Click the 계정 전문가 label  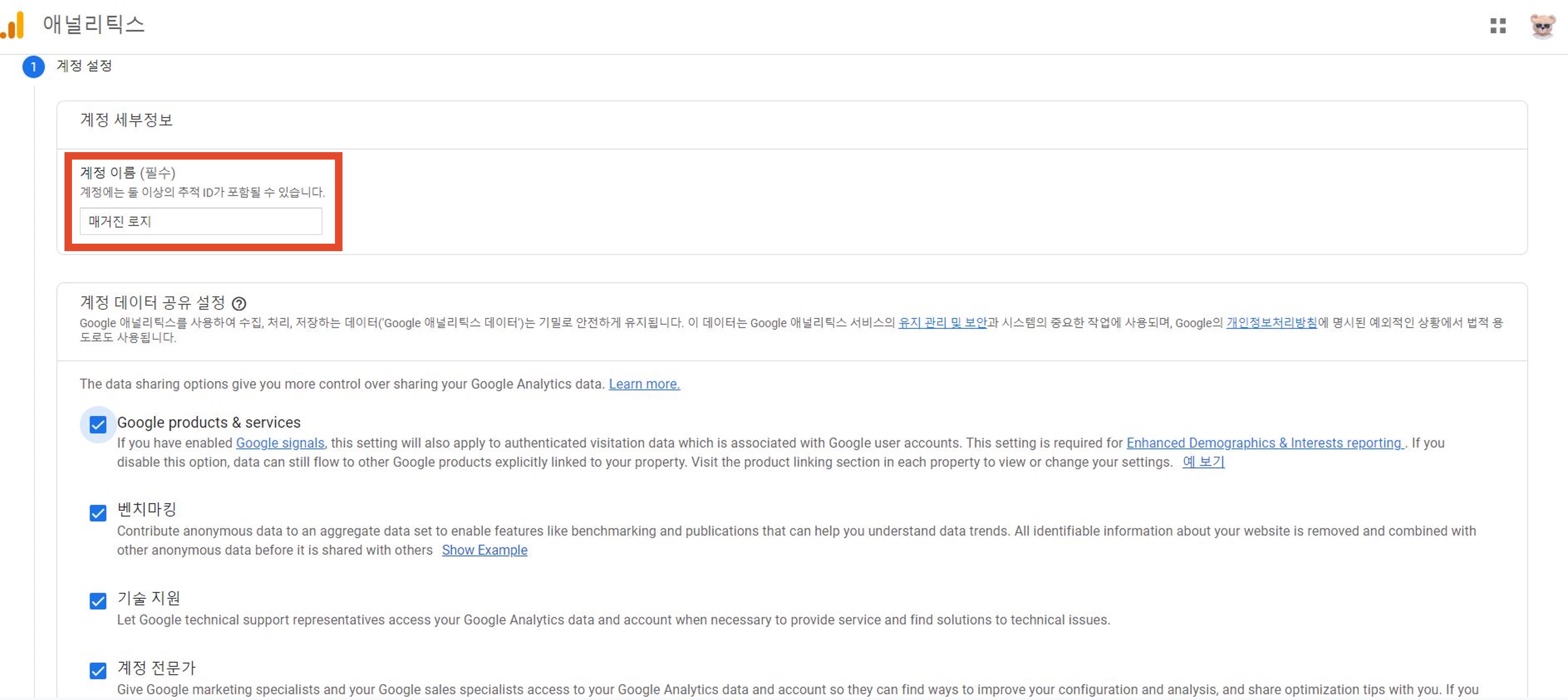tap(156, 668)
